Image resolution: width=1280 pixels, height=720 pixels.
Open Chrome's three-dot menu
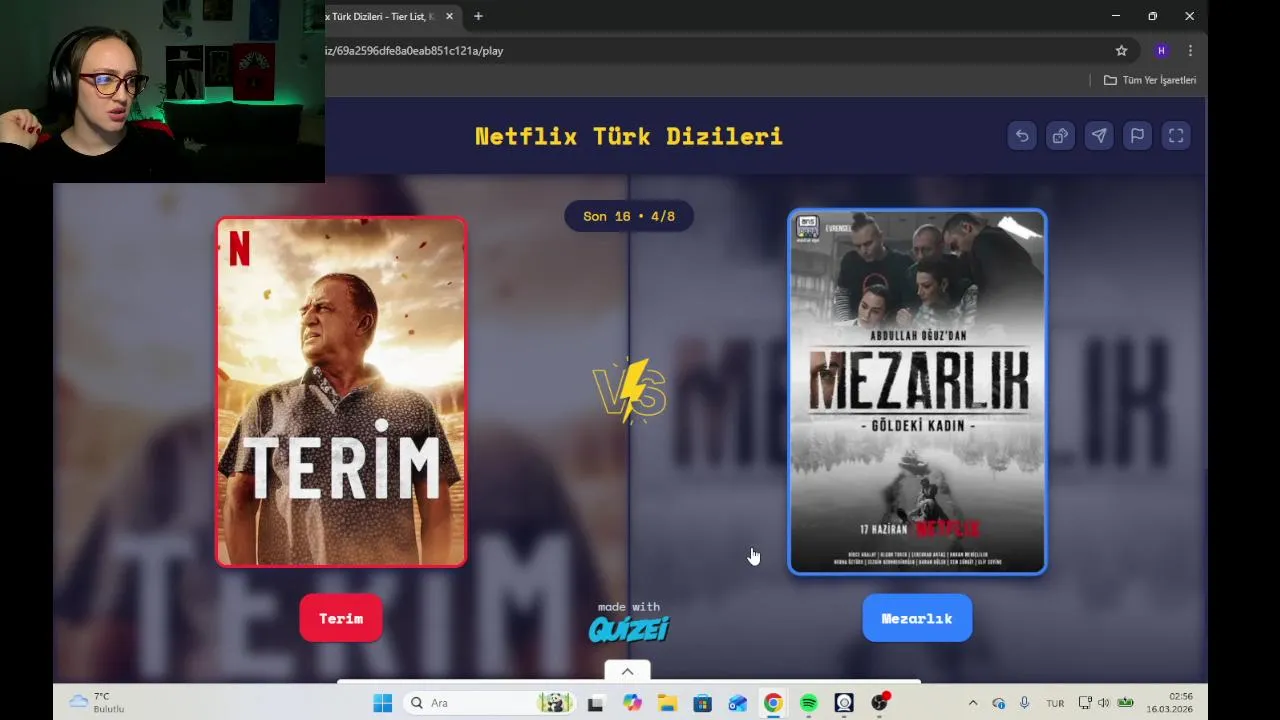(1190, 50)
